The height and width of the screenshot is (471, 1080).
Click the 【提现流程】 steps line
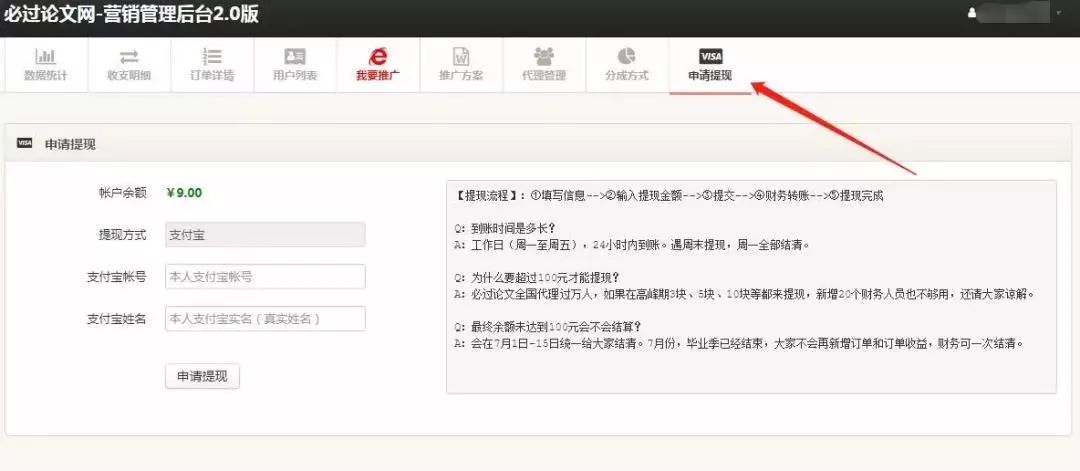pos(669,196)
